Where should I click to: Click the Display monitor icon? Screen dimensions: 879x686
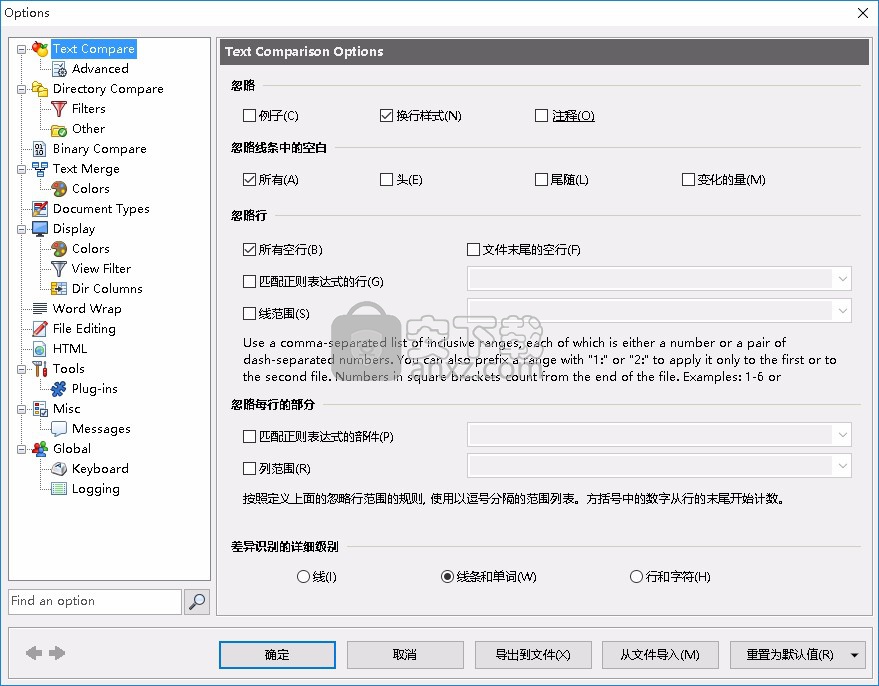click(x=40, y=229)
